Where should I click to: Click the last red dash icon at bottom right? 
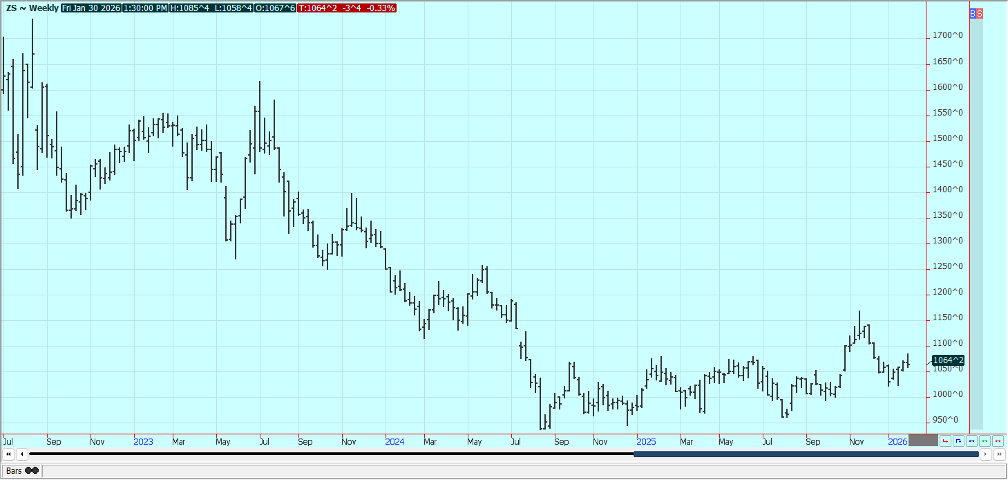coord(997,440)
